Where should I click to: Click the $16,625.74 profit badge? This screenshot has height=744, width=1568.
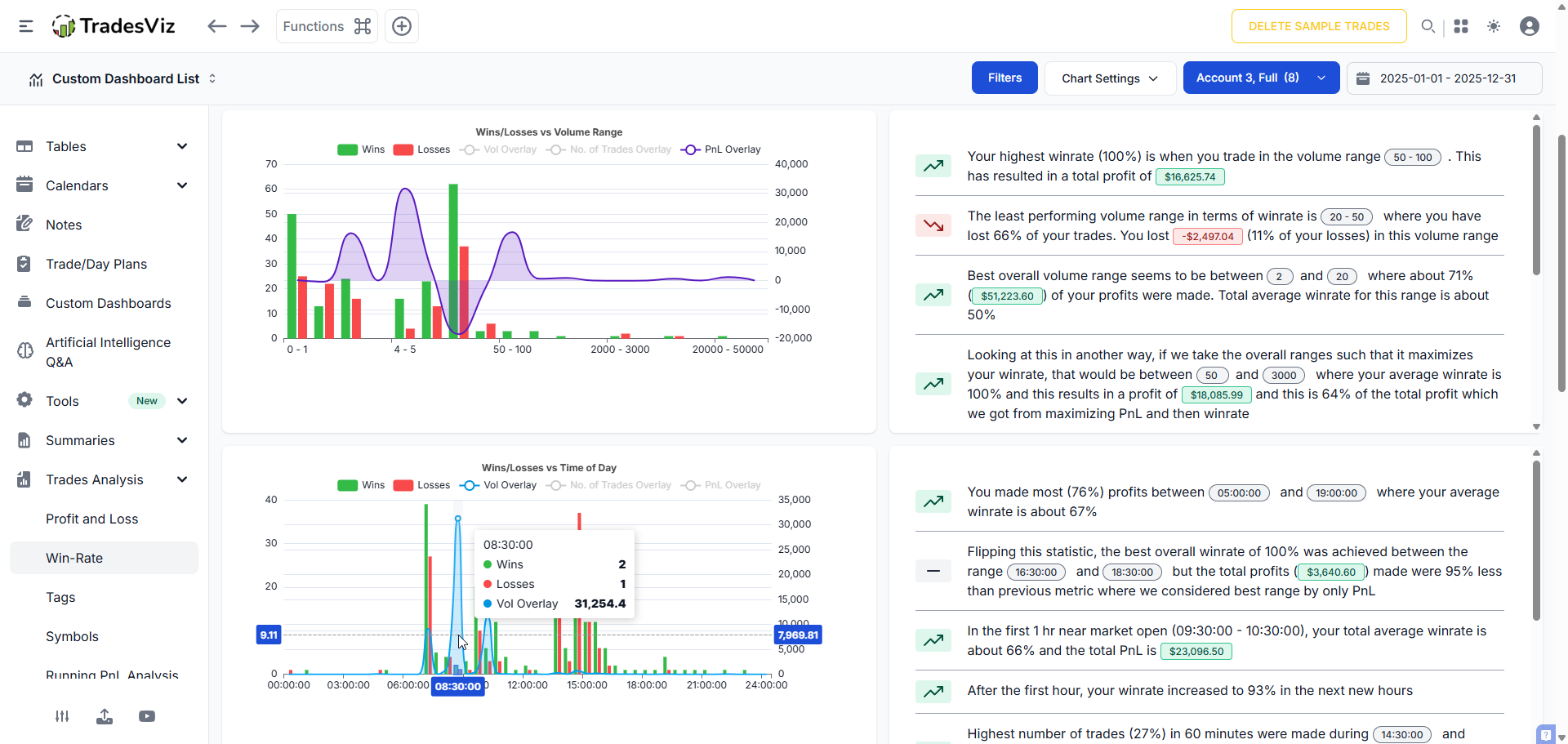(x=1190, y=176)
